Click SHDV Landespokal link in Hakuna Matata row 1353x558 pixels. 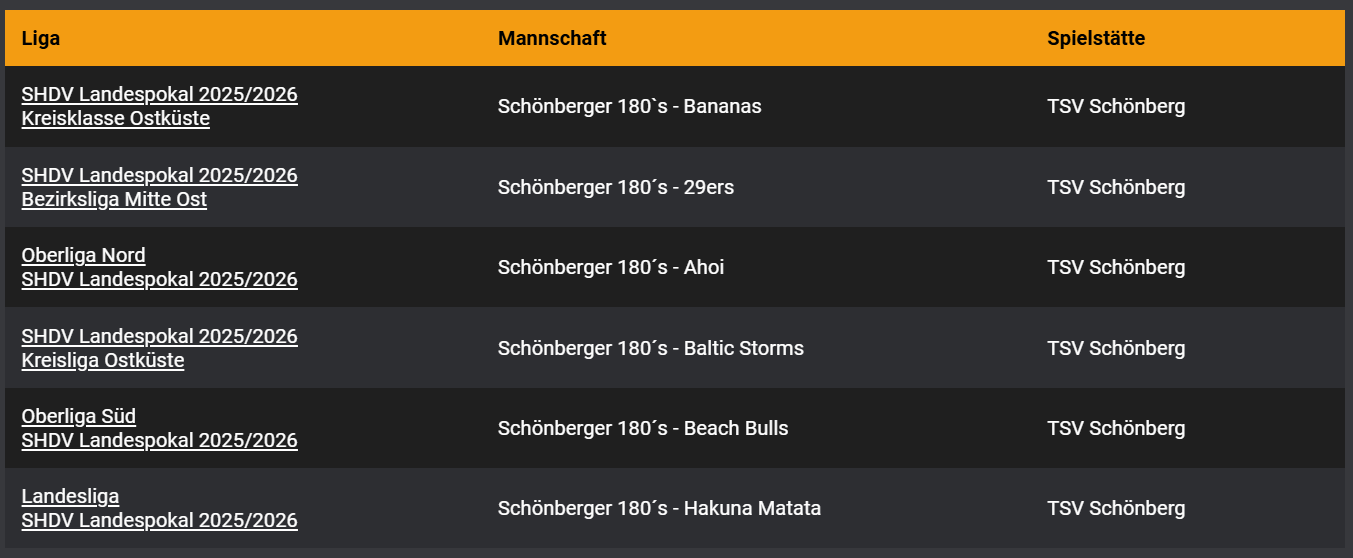coord(159,520)
